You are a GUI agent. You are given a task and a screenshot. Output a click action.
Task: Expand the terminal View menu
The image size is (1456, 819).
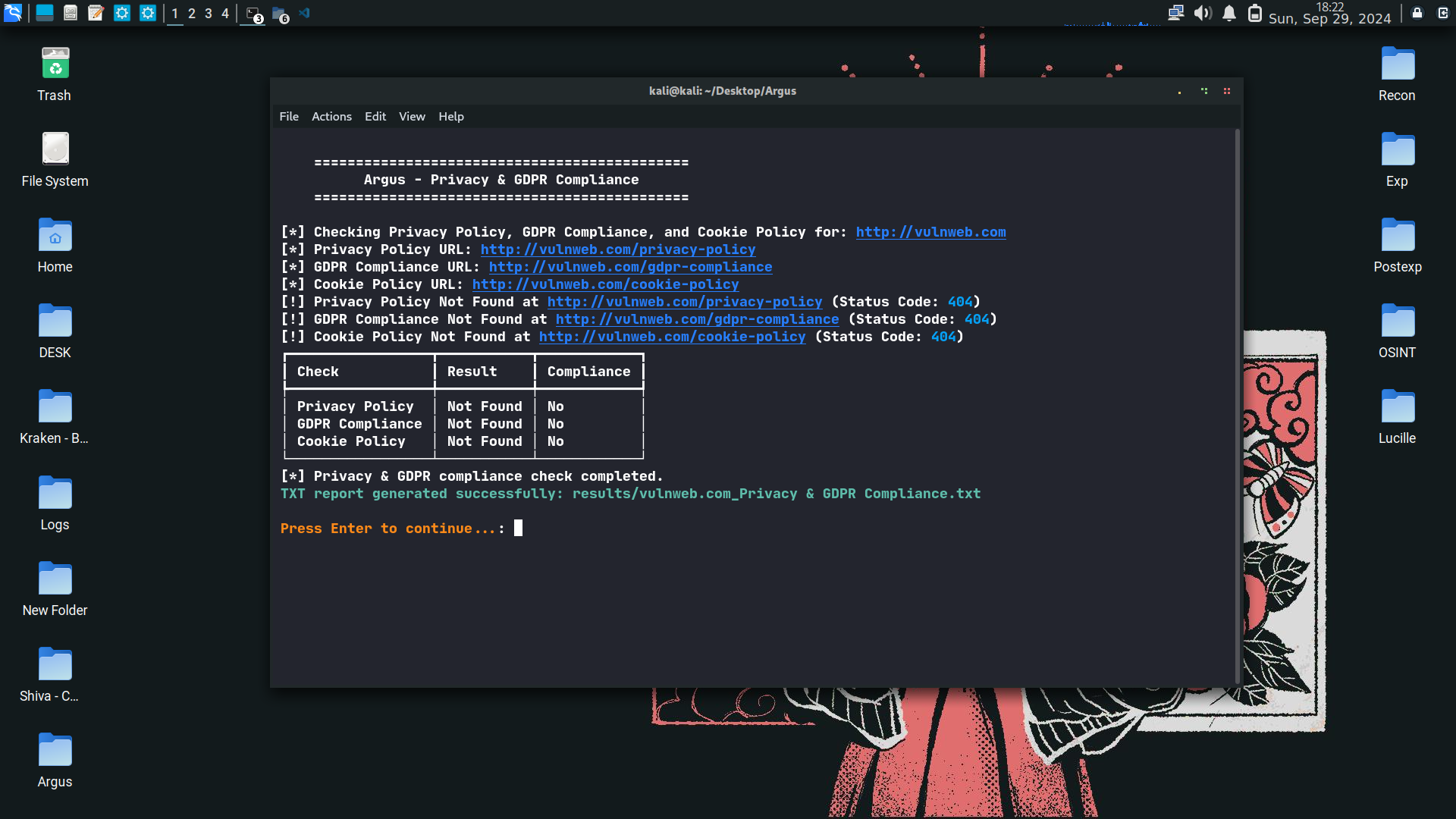(x=412, y=117)
